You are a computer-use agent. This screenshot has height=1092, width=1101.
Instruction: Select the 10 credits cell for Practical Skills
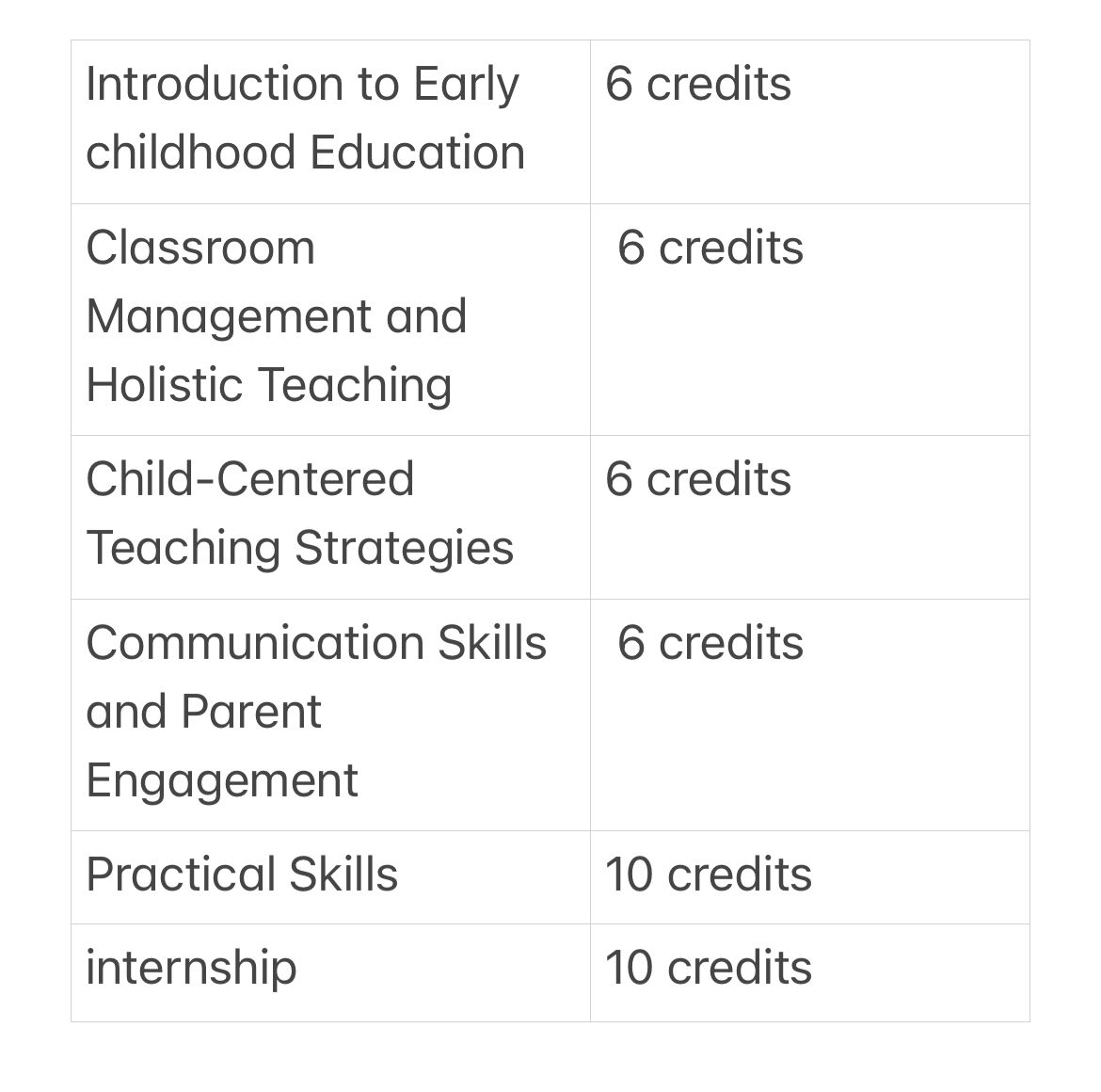click(709, 875)
